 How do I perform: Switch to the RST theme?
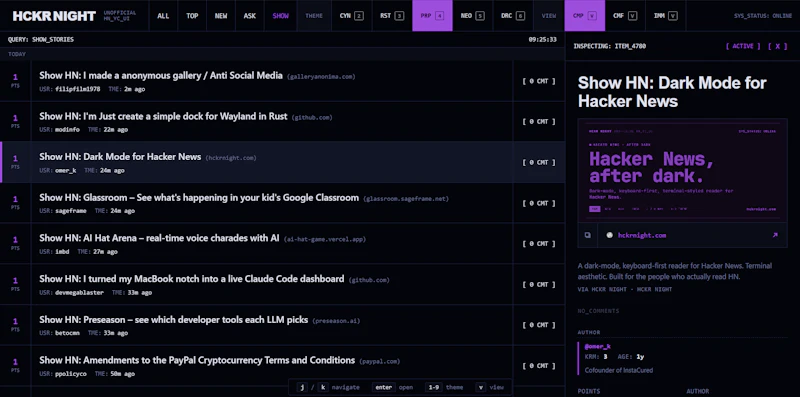[x=392, y=16]
